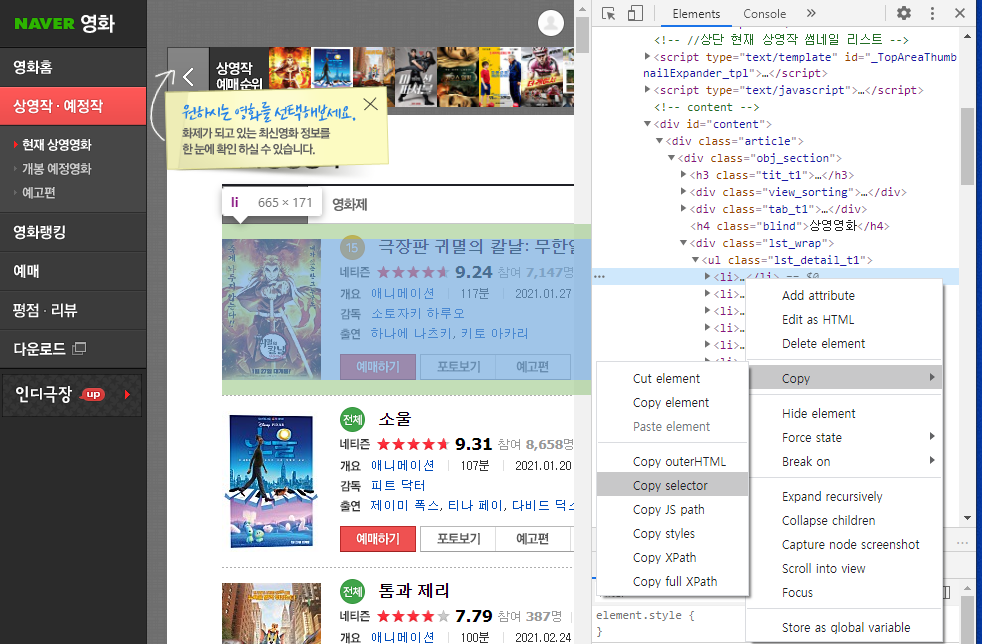
Task: Select Store as global variable
Action: point(844,627)
